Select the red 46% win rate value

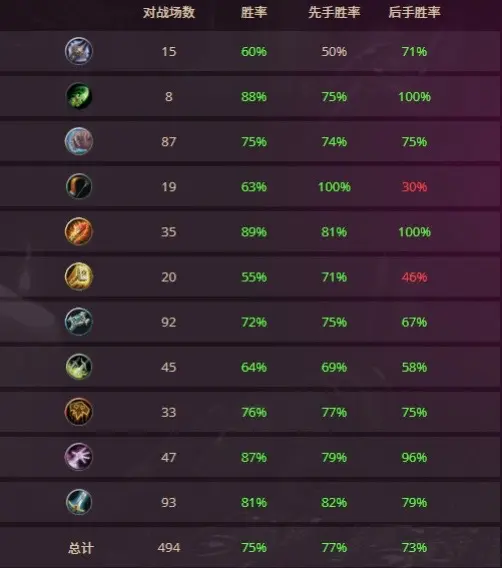[x=414, y=277]
